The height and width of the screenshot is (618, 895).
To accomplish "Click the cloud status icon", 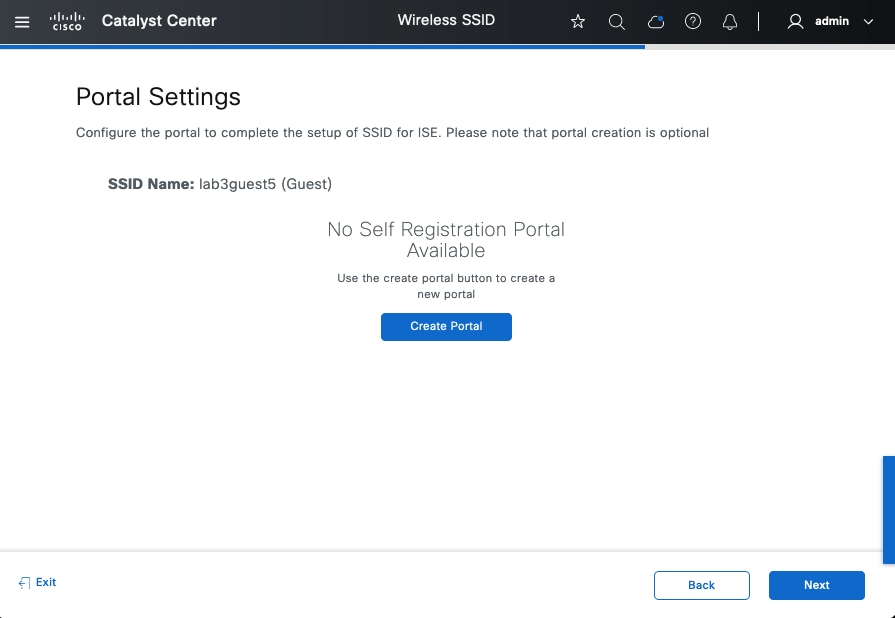I will pos(656,21).
